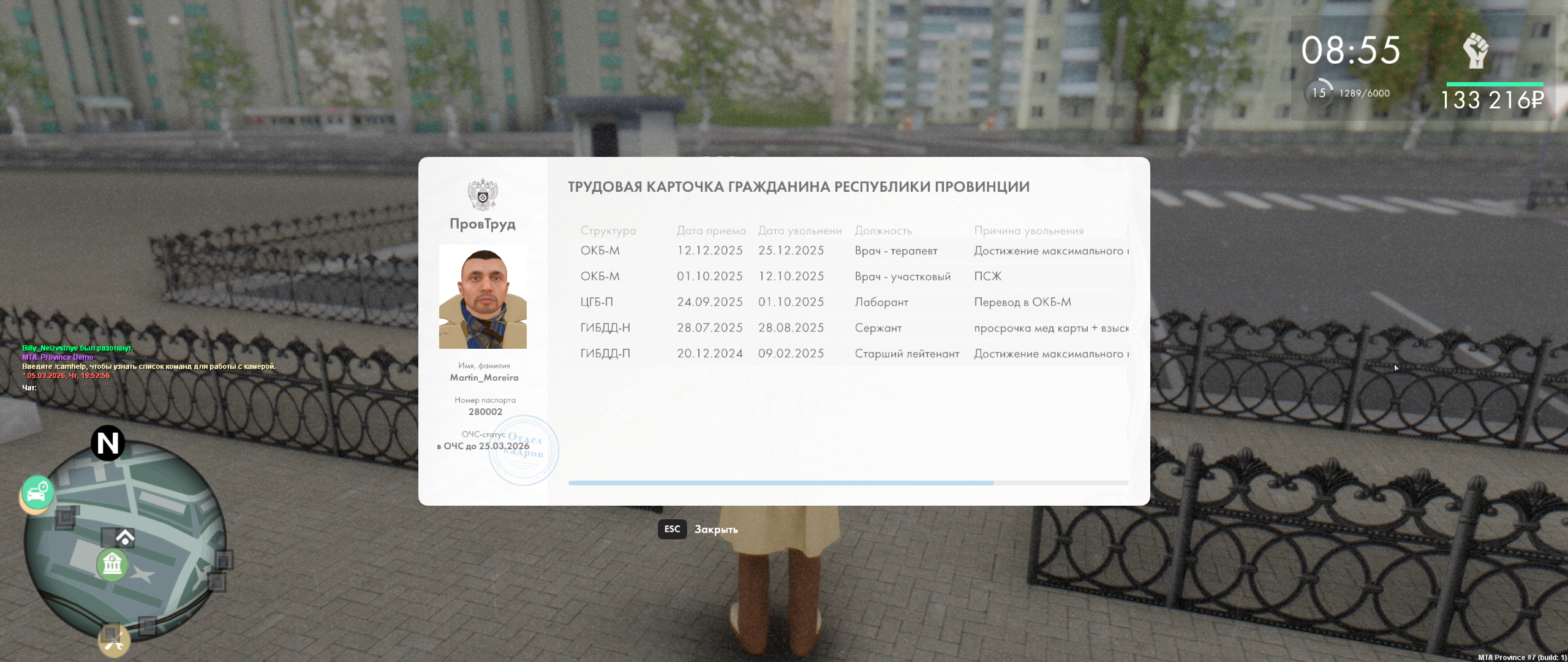Select the ГИБДД-Н Сержант record row
The height and width of the screenshot is (662, 1568).
pos(848,328)
